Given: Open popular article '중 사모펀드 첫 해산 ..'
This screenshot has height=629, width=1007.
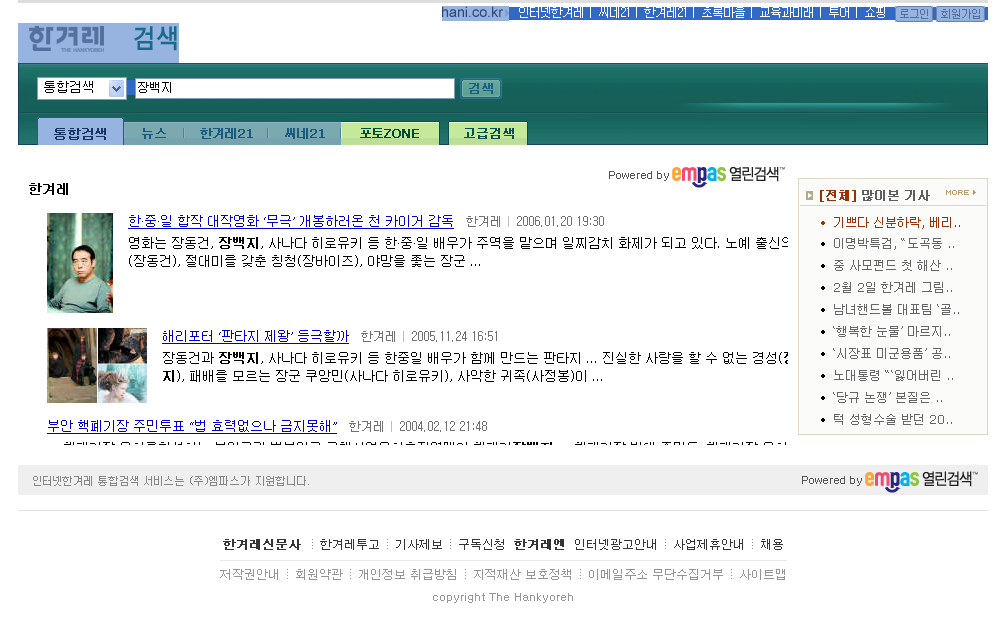Looking at the screenshot, I should point(893,265).
